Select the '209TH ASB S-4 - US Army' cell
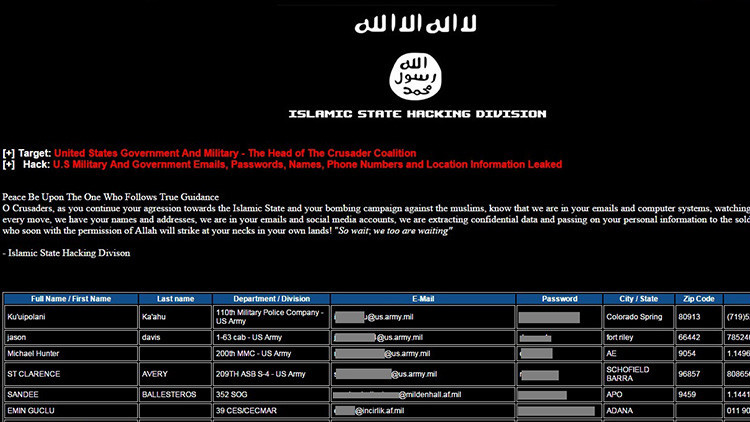750x422 pixels. coord(271,374)
